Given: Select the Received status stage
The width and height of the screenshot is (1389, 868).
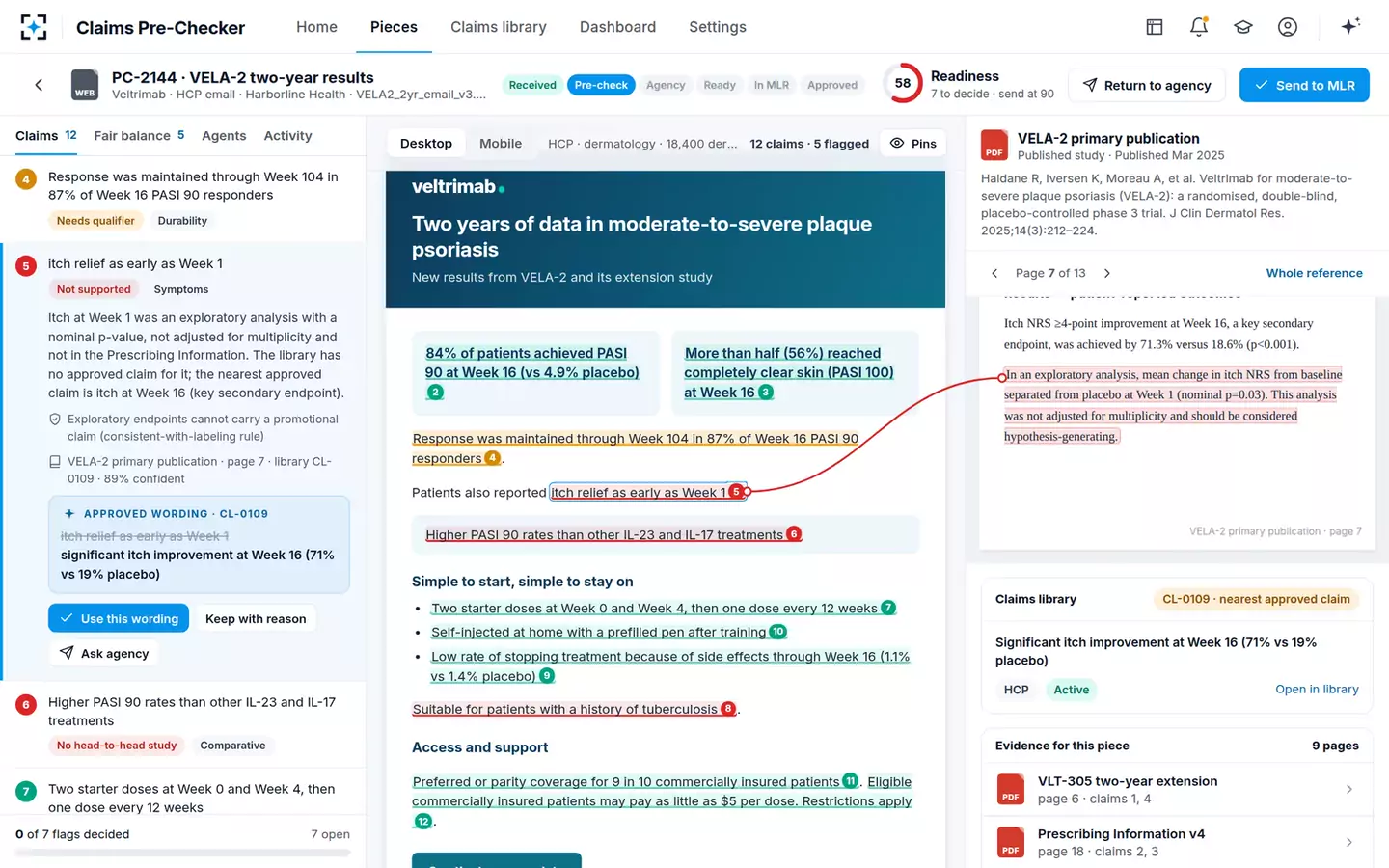Looking at the screenshot, I should 532,85.
